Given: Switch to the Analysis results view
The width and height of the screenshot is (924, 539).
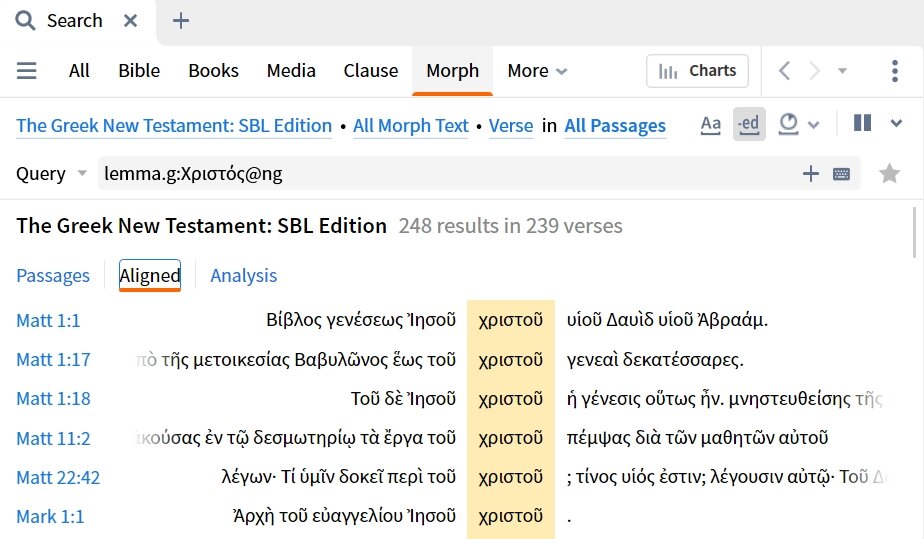Looking at the screenshot, I should [243, 275].
